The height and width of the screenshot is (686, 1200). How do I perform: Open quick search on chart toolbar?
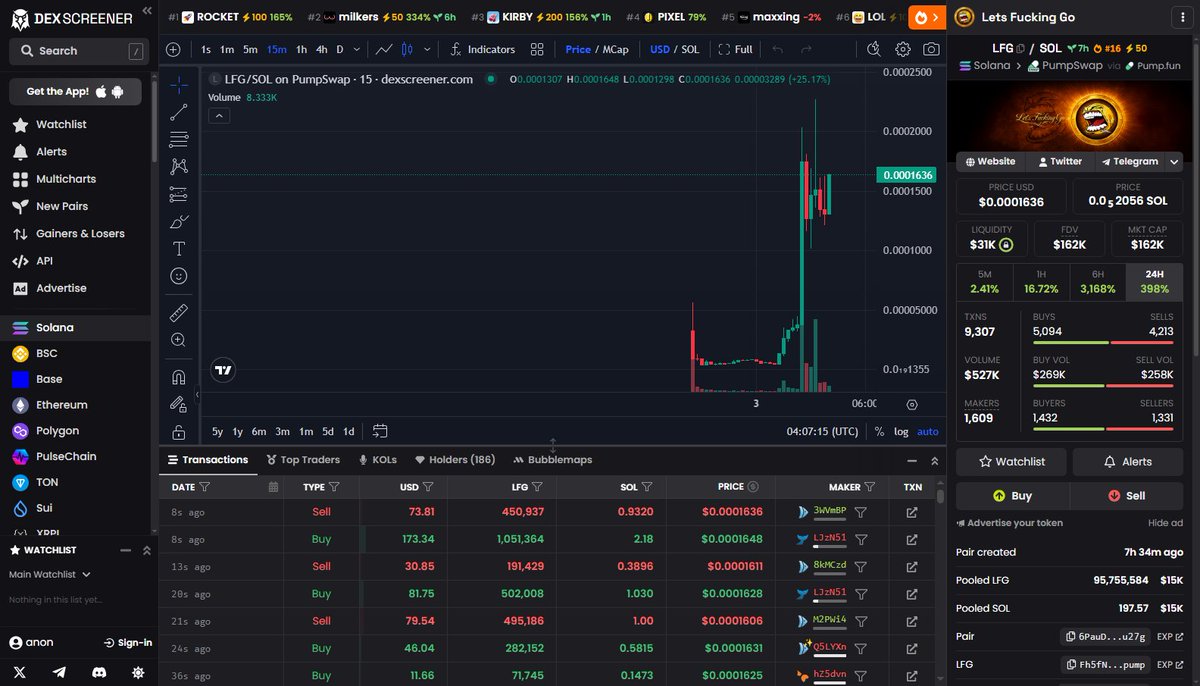pyautogui.click(x=874, y=49)
